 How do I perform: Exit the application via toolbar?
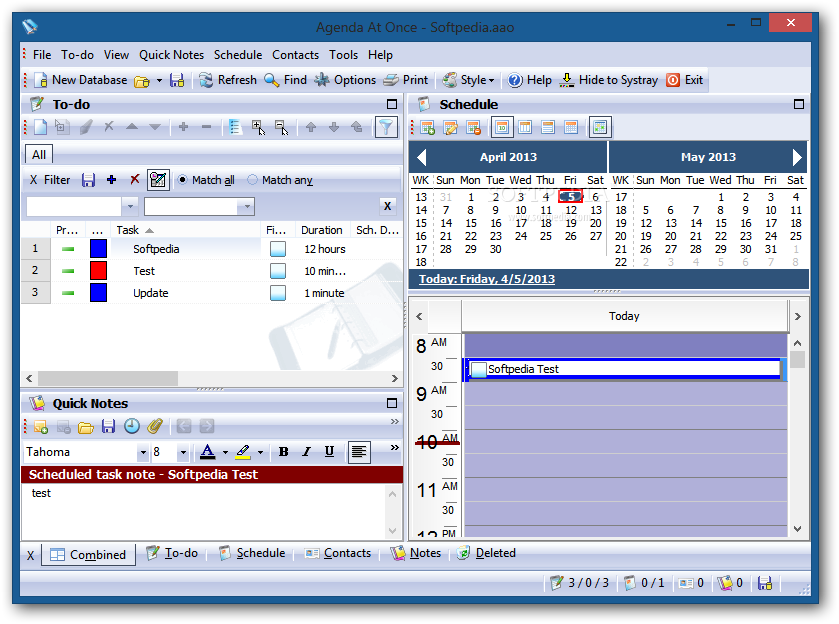tap(684, 80)
